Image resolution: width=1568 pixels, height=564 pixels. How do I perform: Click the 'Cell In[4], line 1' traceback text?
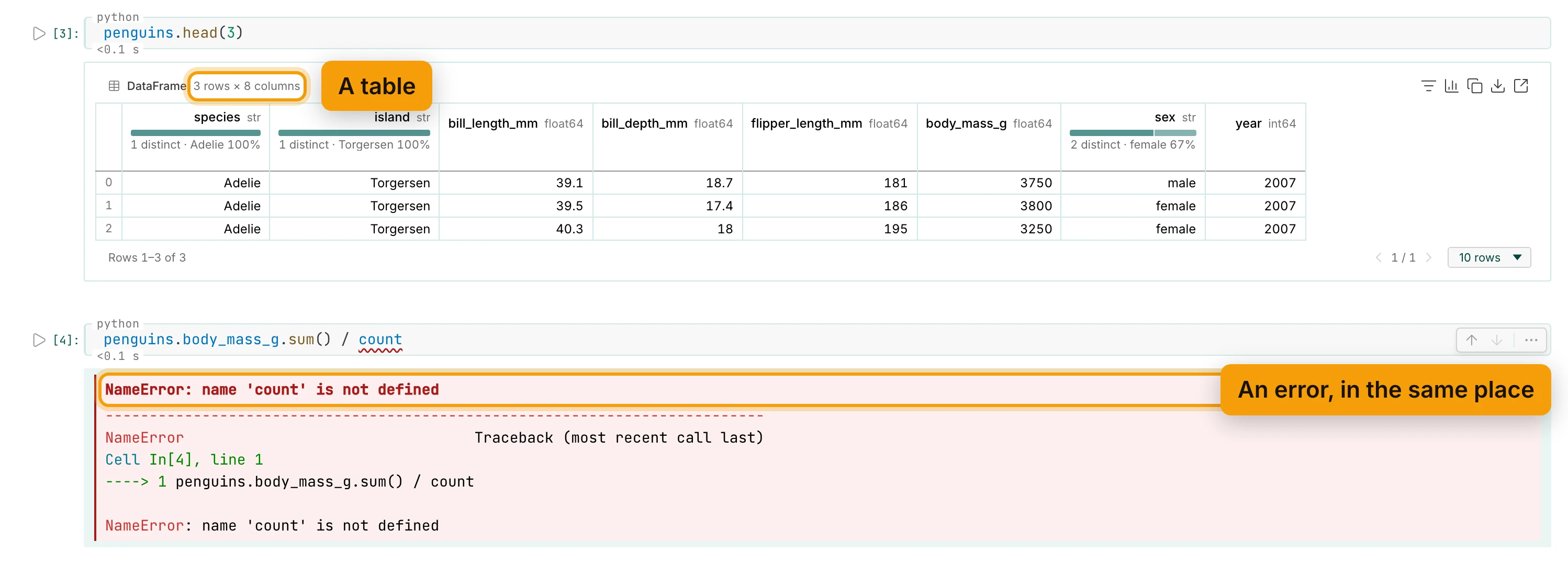(x=184, y=459)
